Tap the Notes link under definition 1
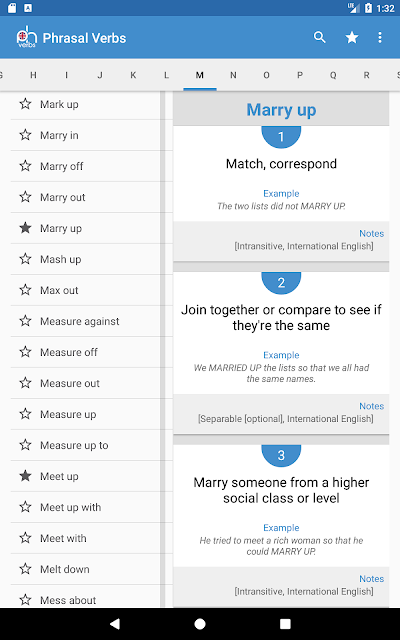The image size is (400, 640). (x=371, y=233)
